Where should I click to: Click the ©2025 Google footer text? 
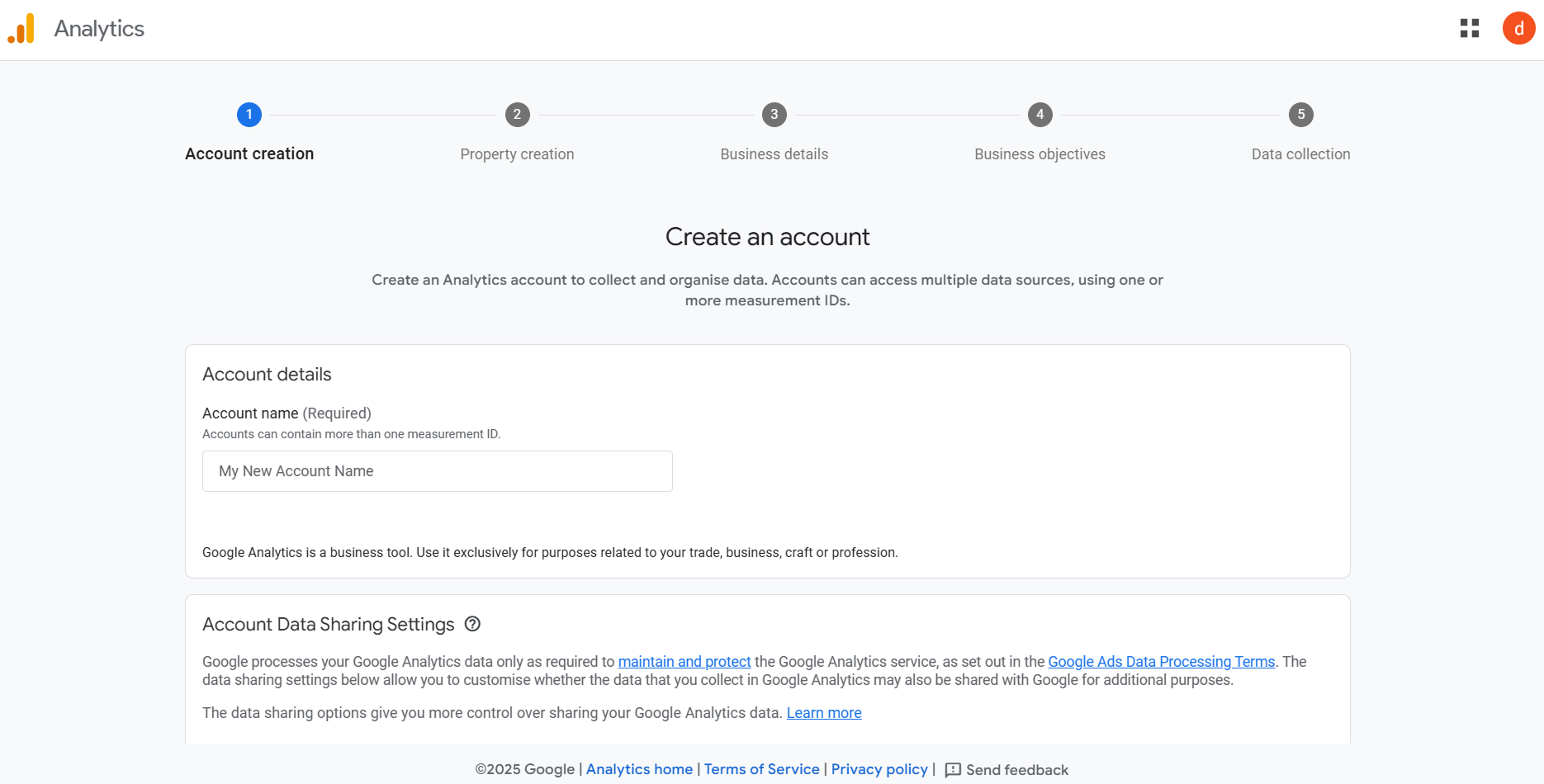(x=524, y=769)
